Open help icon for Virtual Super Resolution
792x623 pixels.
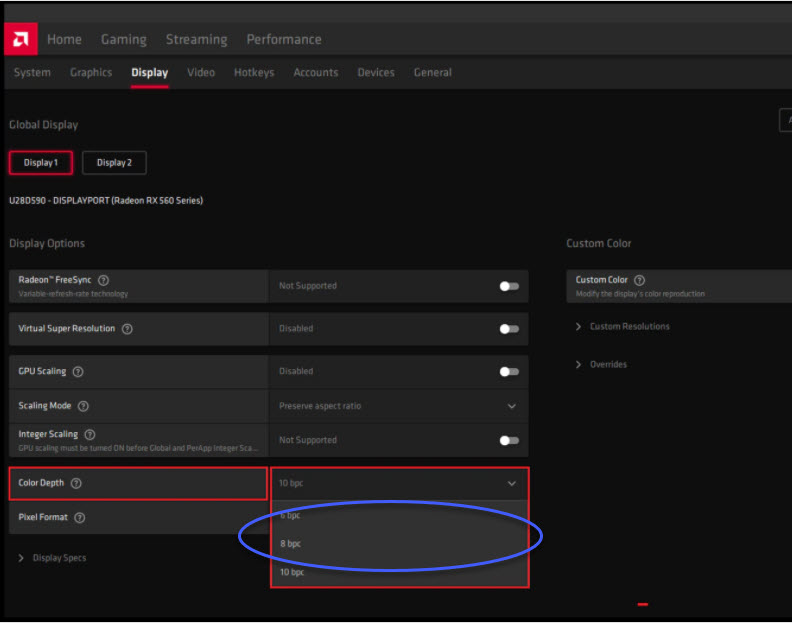[x=127, y=328]
